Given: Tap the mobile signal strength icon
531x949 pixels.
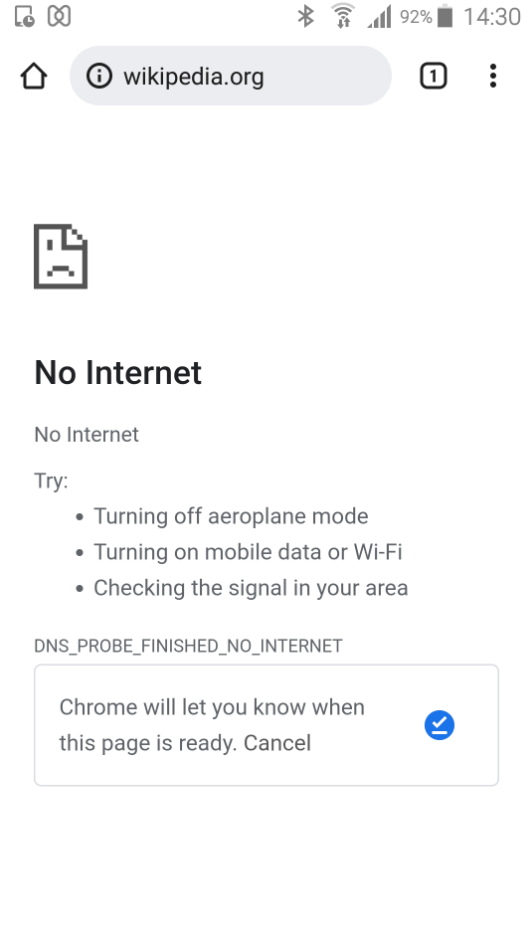Looking at the screenshot, I should [x=379, y=16].
